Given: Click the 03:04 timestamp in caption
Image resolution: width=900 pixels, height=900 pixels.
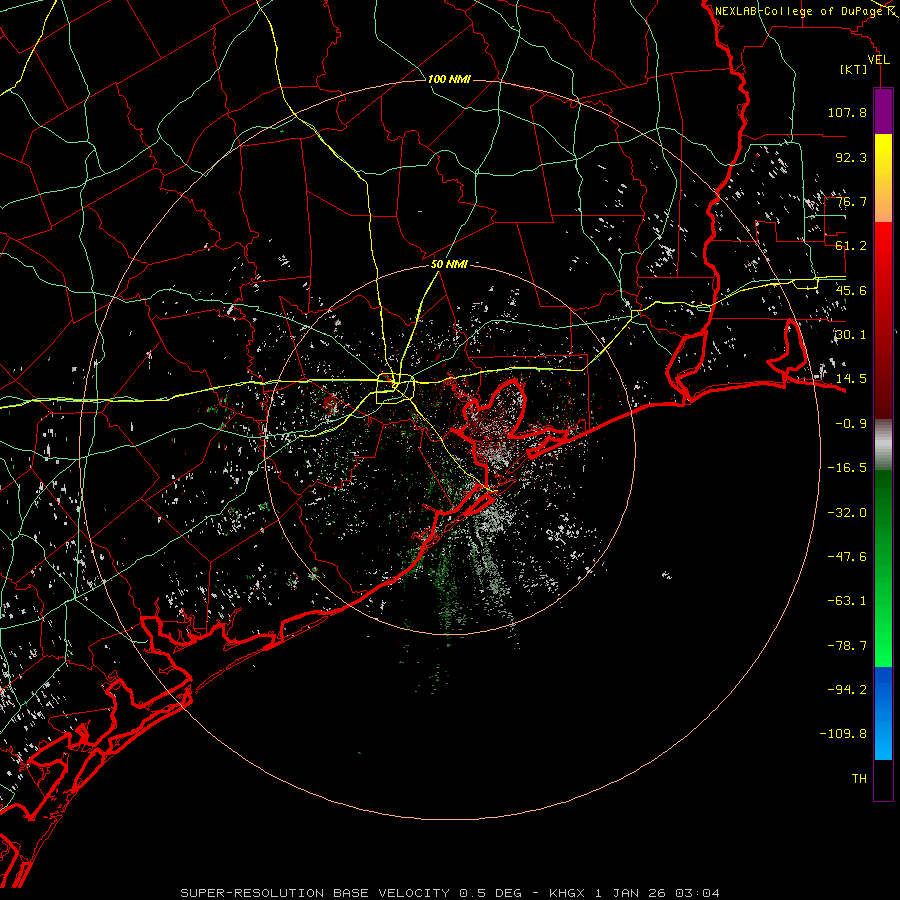Looking at the screenshot, I should [x=697, y=893].
